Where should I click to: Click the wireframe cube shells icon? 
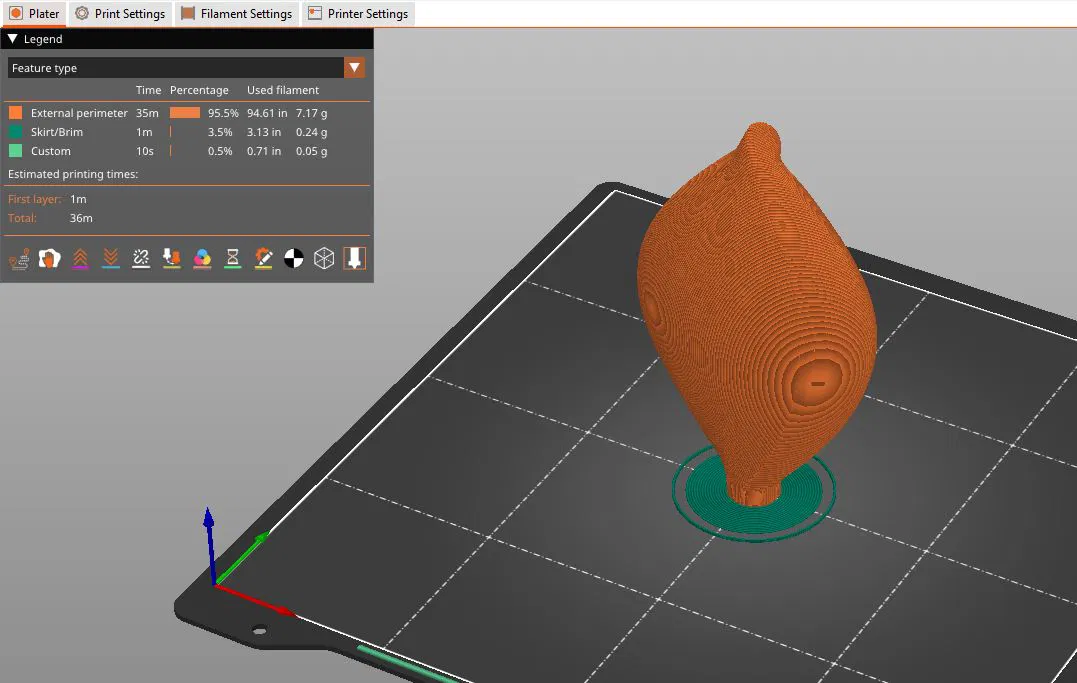coord(324,258)
